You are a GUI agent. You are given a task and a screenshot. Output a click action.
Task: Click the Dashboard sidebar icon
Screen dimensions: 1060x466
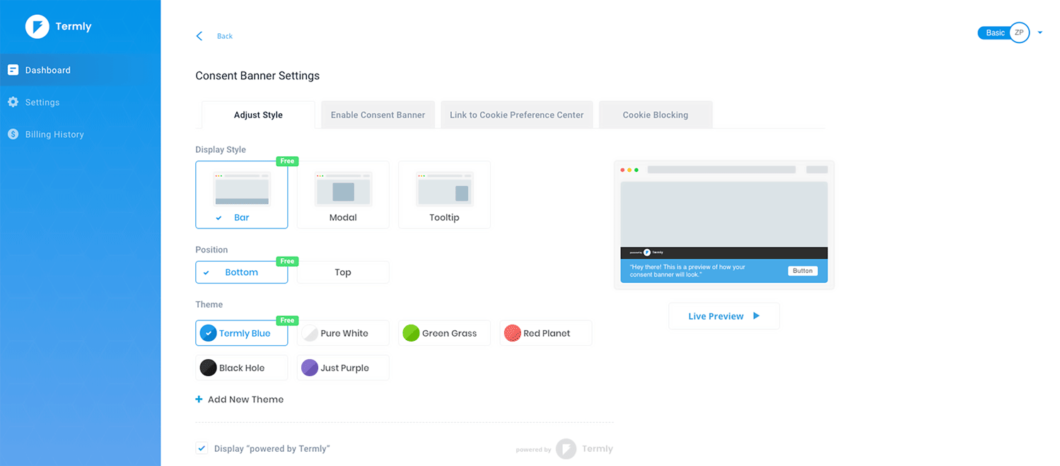tap(13, 70)
